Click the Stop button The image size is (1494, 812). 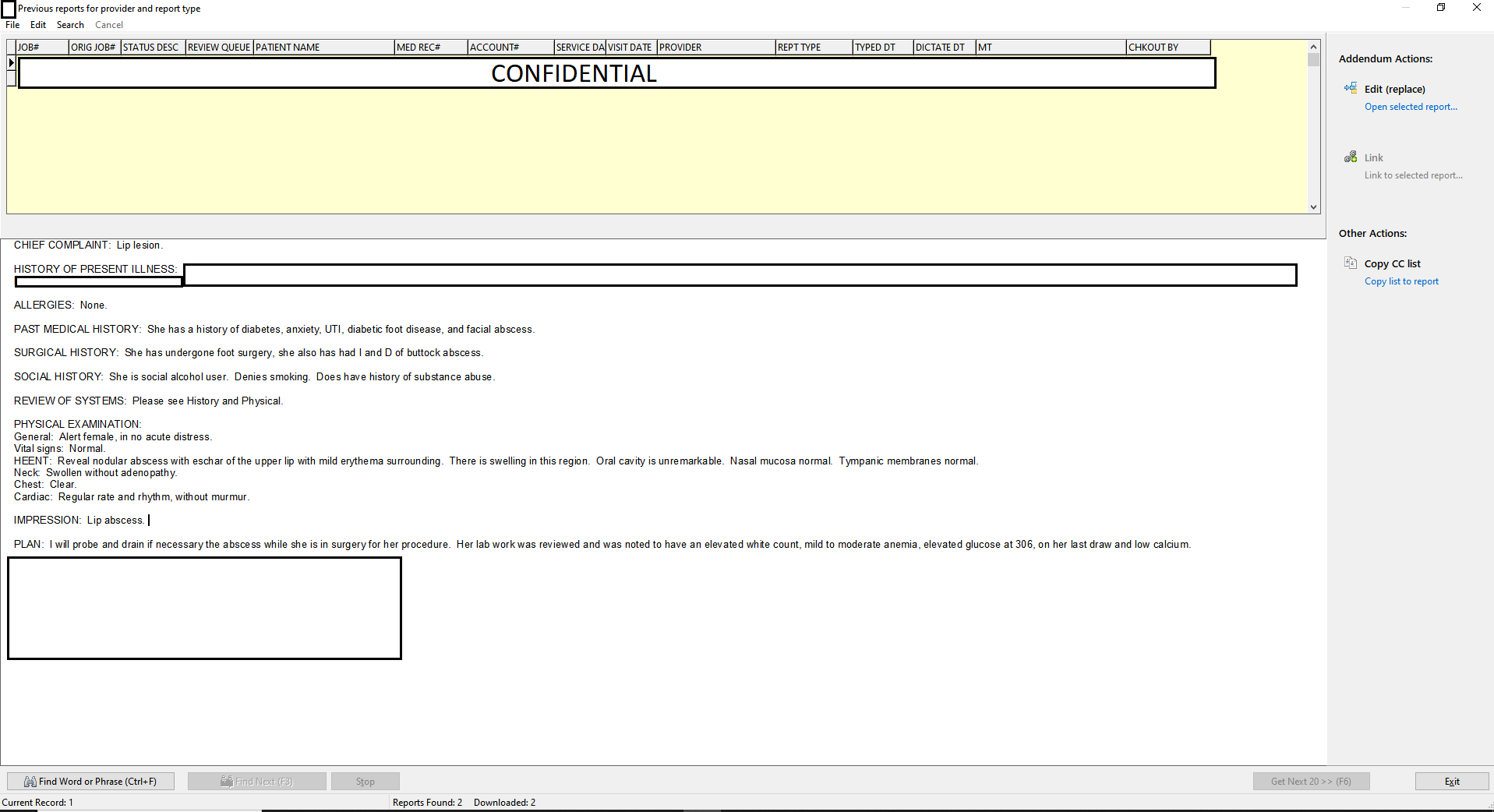(x=366, y=782)
